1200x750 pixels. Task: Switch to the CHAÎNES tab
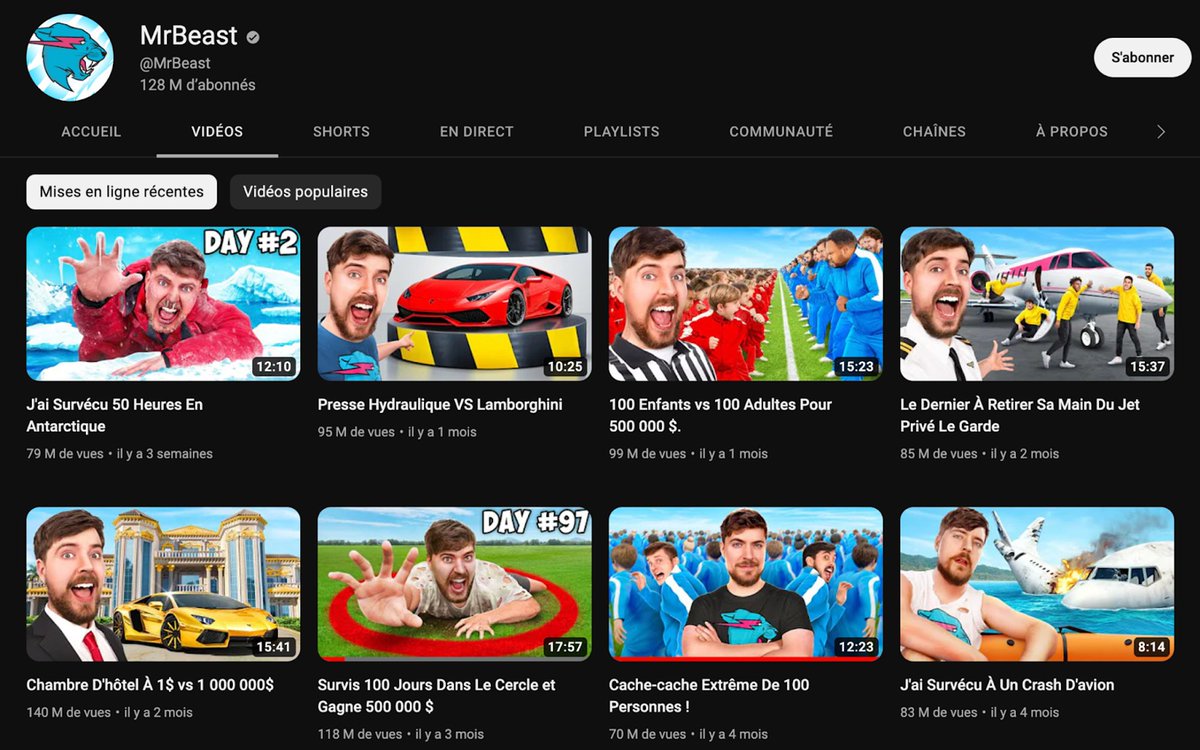(934, 131)
